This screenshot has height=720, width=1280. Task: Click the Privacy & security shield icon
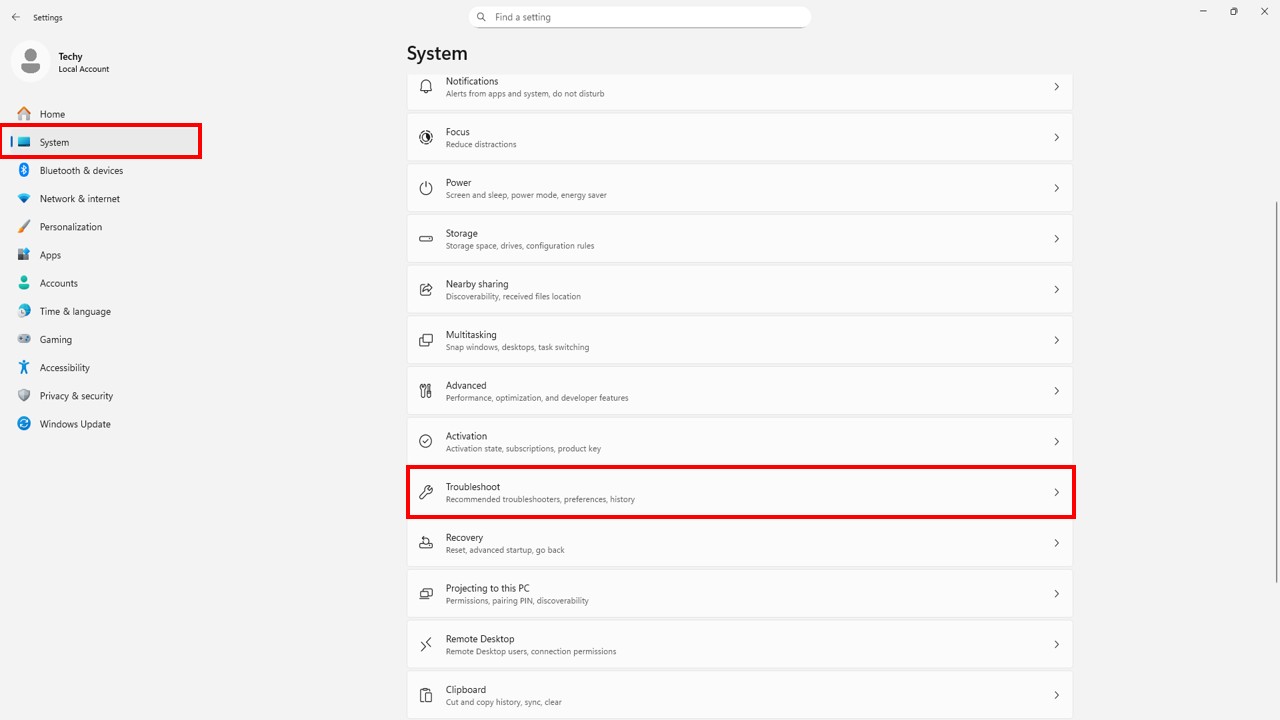(24, 396)
